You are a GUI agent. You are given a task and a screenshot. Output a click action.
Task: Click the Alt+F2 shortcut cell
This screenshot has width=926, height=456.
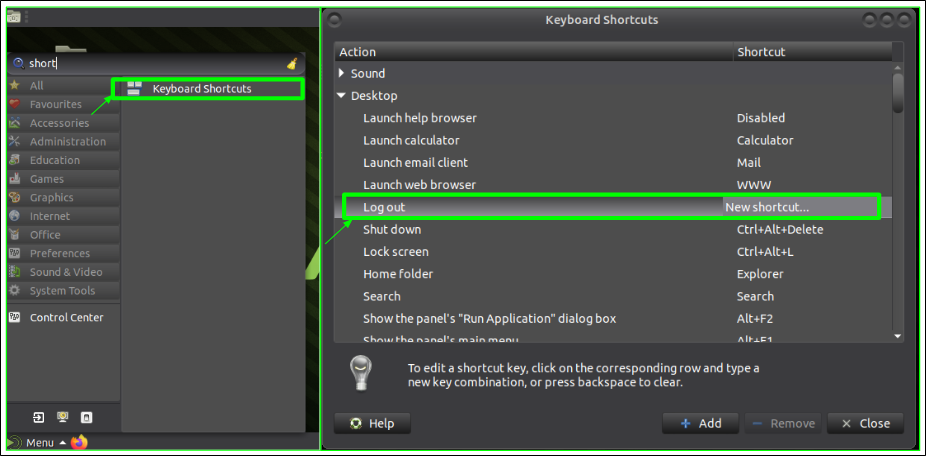755,319
